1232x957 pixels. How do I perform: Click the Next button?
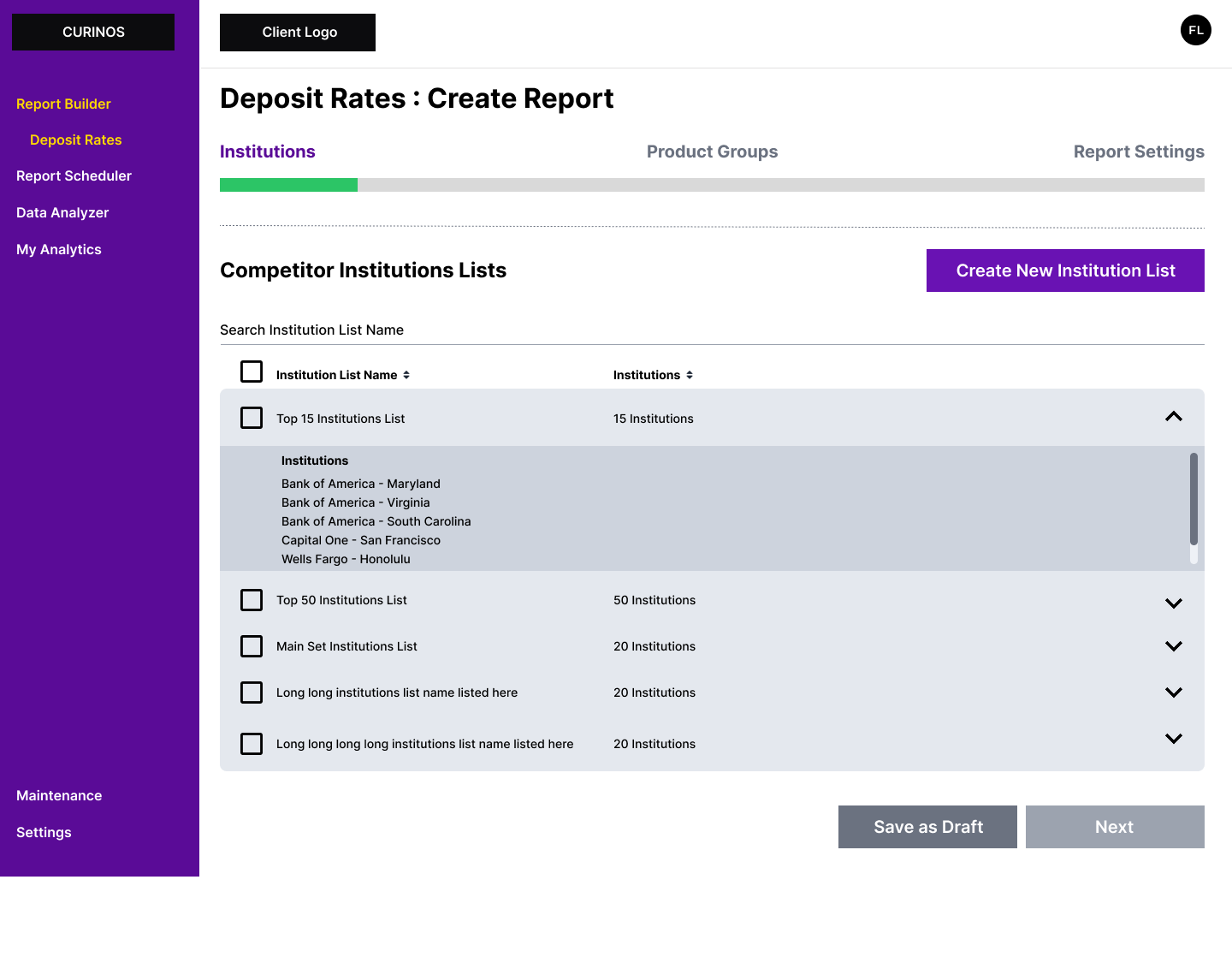(1115, 827)
